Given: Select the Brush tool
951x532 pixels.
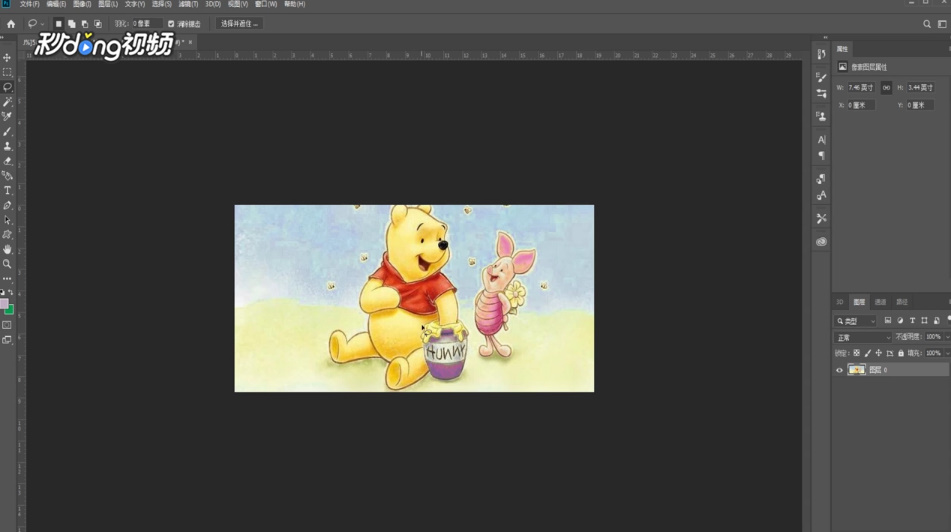Looking at the screenshot, I should (x=7, y=132).
